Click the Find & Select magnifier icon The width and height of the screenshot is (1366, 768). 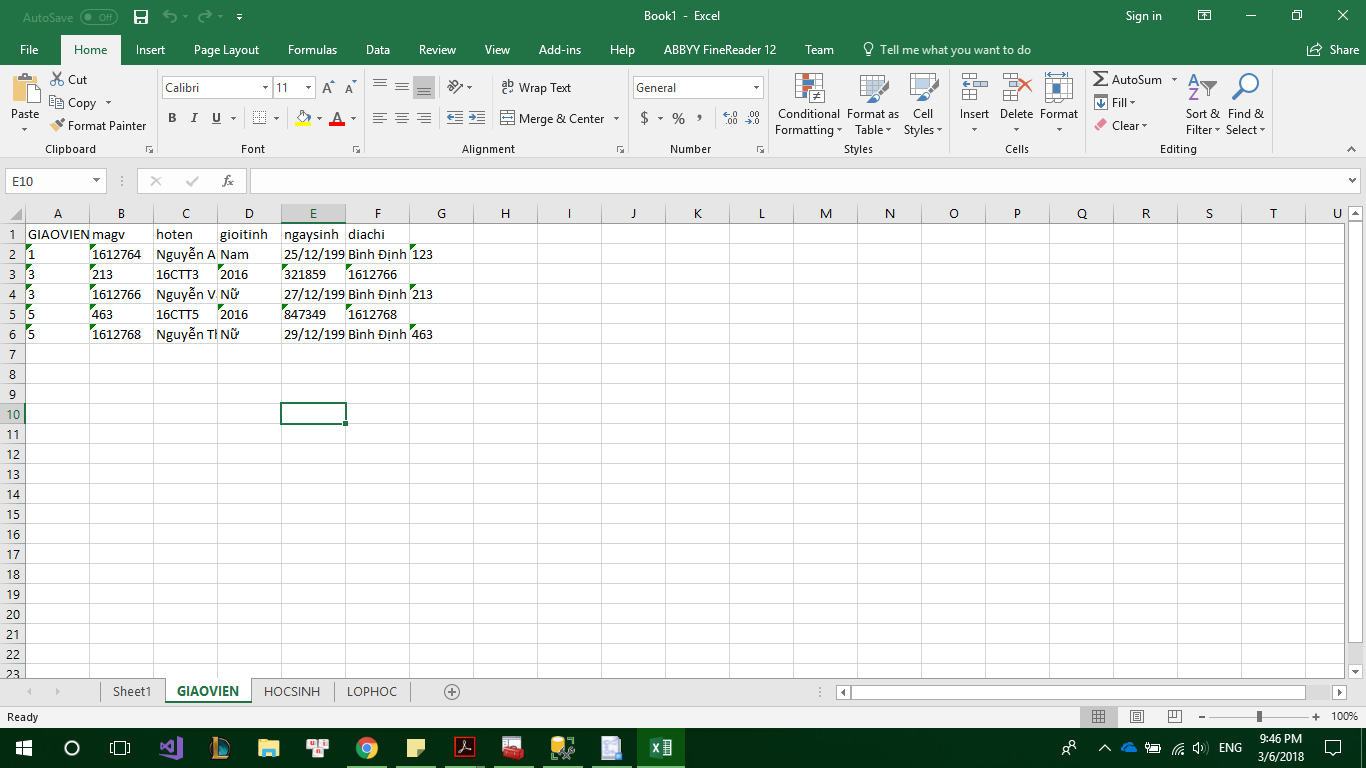pos(1245,89)
